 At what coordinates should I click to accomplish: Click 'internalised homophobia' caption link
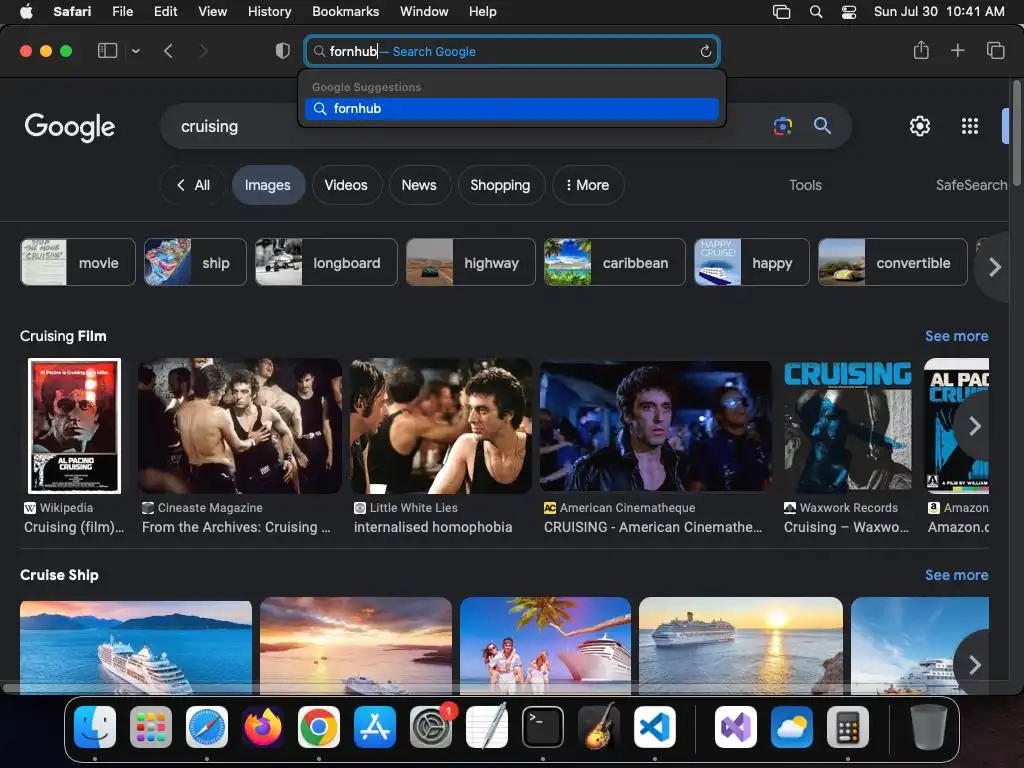point(433,527)
